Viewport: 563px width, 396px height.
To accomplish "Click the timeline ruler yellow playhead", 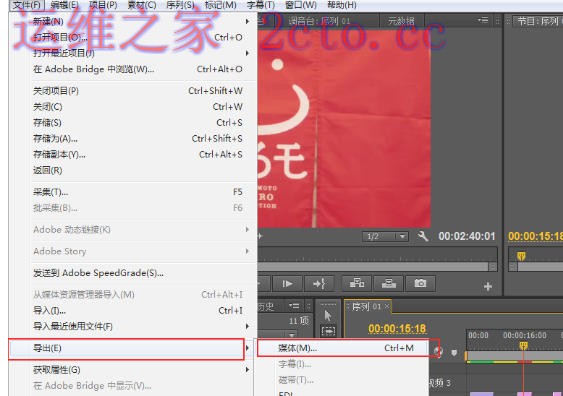I will [x=524, y=345].
